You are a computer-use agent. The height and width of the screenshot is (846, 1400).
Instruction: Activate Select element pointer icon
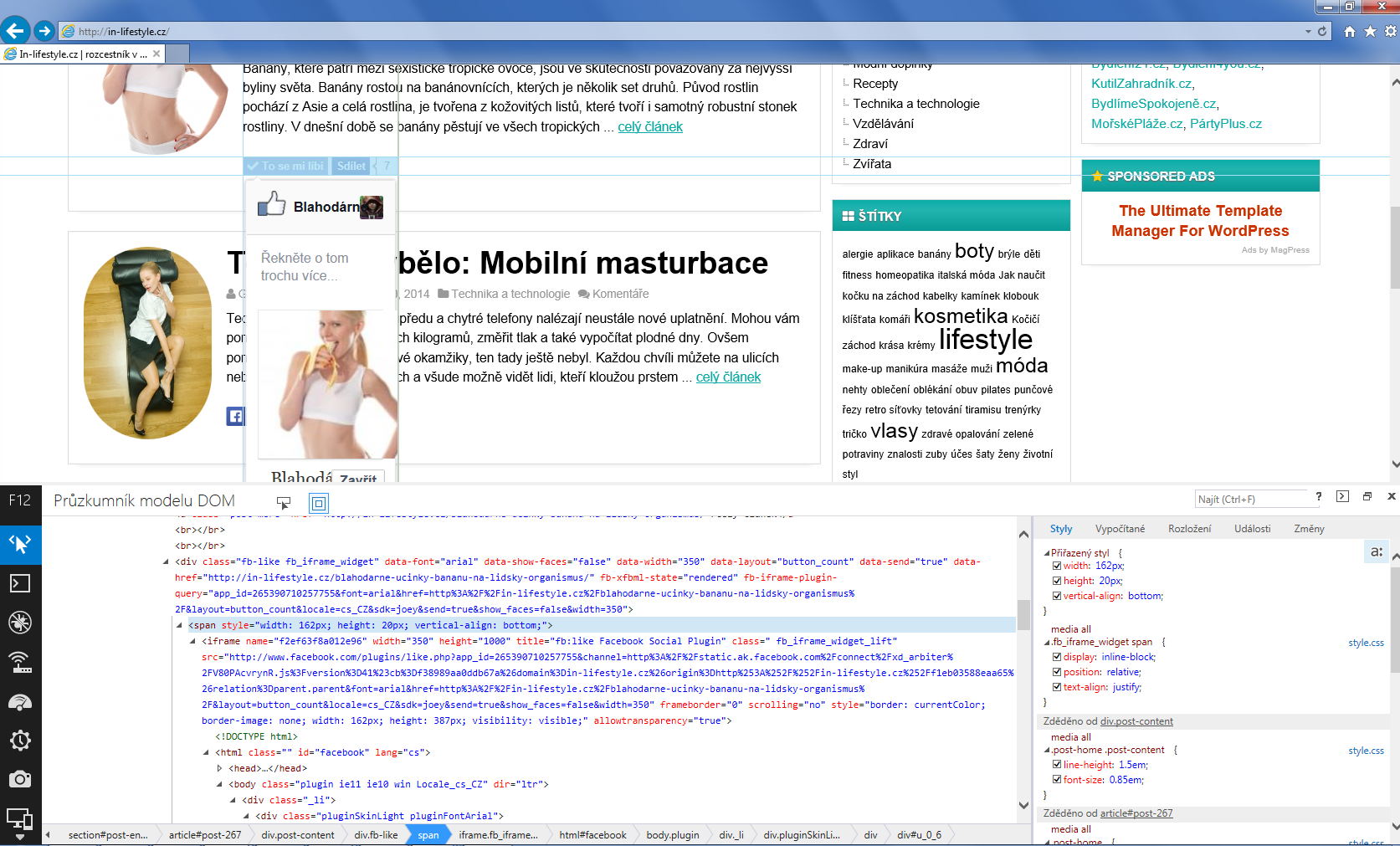click(x=284, y=503)
